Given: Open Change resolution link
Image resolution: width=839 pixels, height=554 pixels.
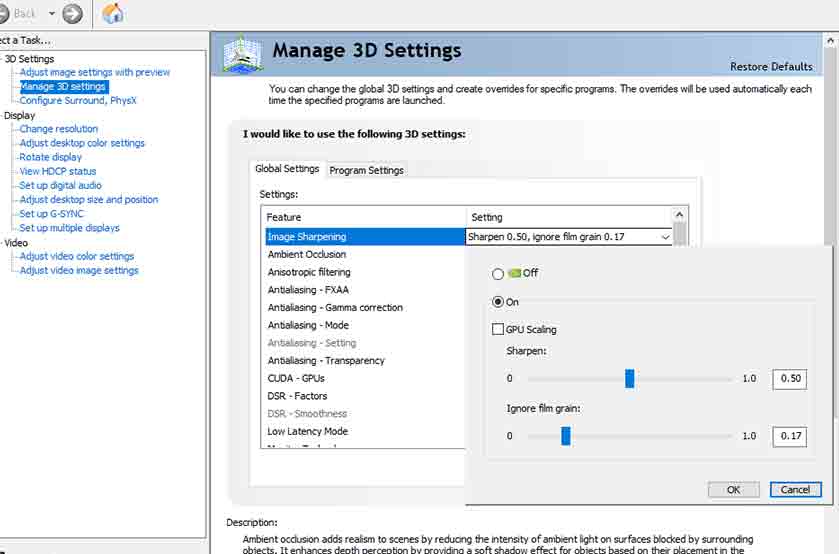Looking at the screenshot, I should click(x=59, y=128).
